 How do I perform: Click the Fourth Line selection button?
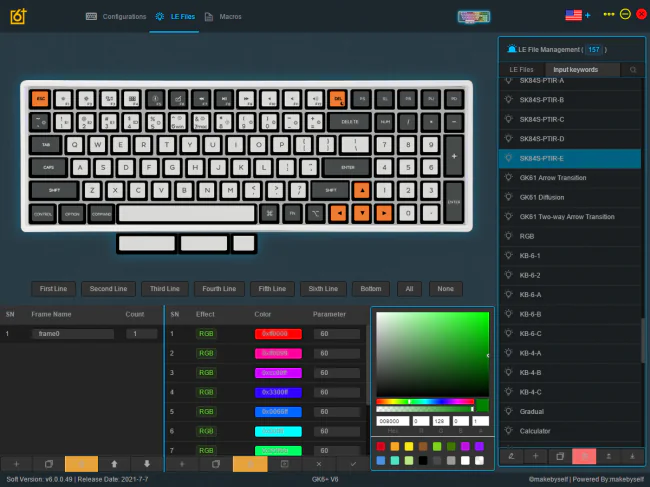[x=219, y=289]
